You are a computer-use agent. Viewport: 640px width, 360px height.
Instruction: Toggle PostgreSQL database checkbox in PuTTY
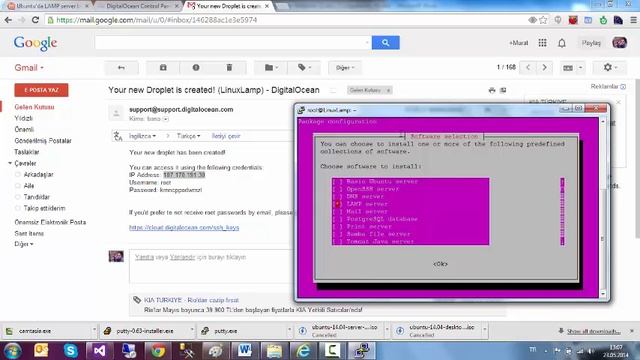tap(338, 219)
